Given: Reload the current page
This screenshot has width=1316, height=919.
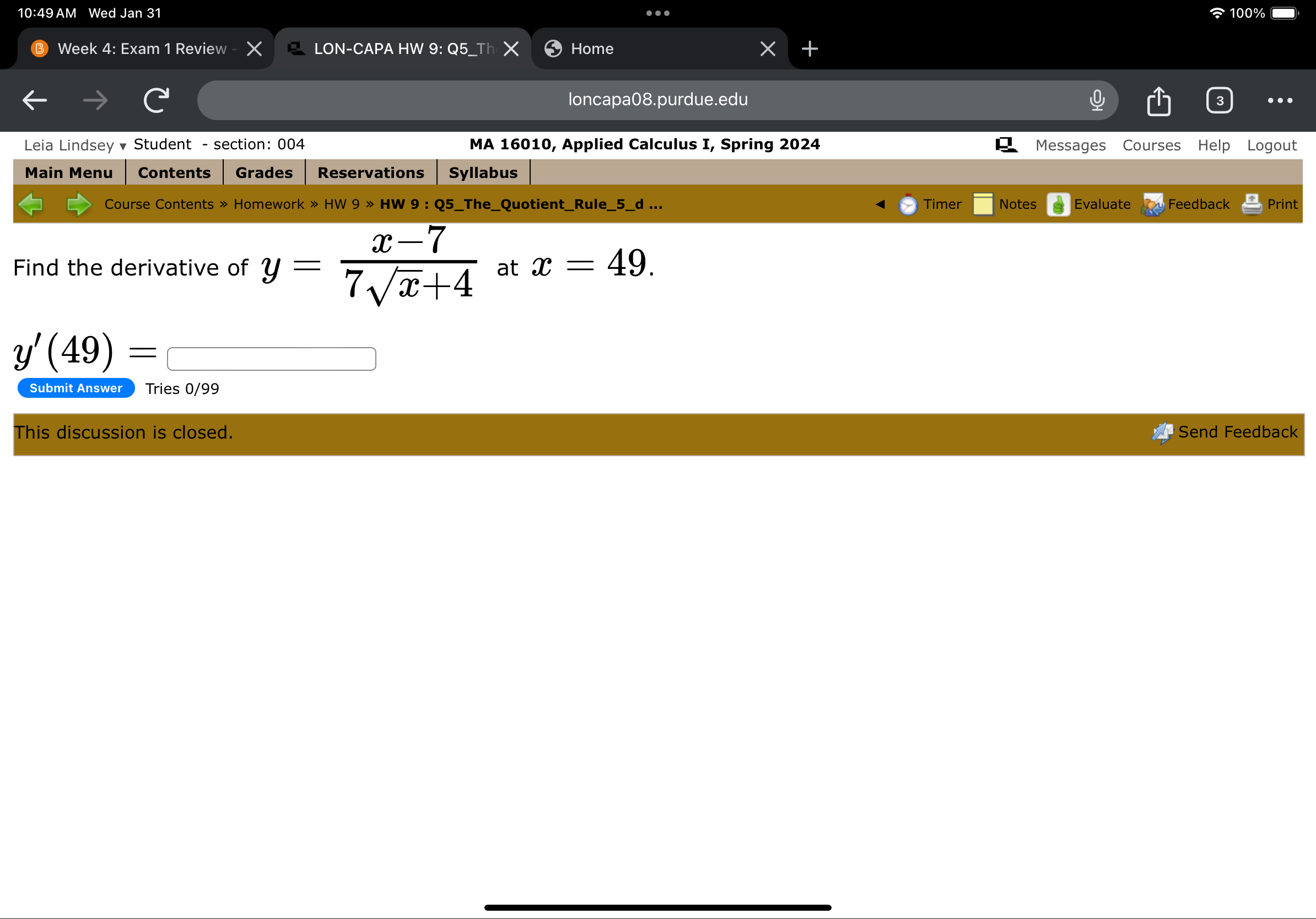Looking at the screenshot, I should tap(155, 100).
